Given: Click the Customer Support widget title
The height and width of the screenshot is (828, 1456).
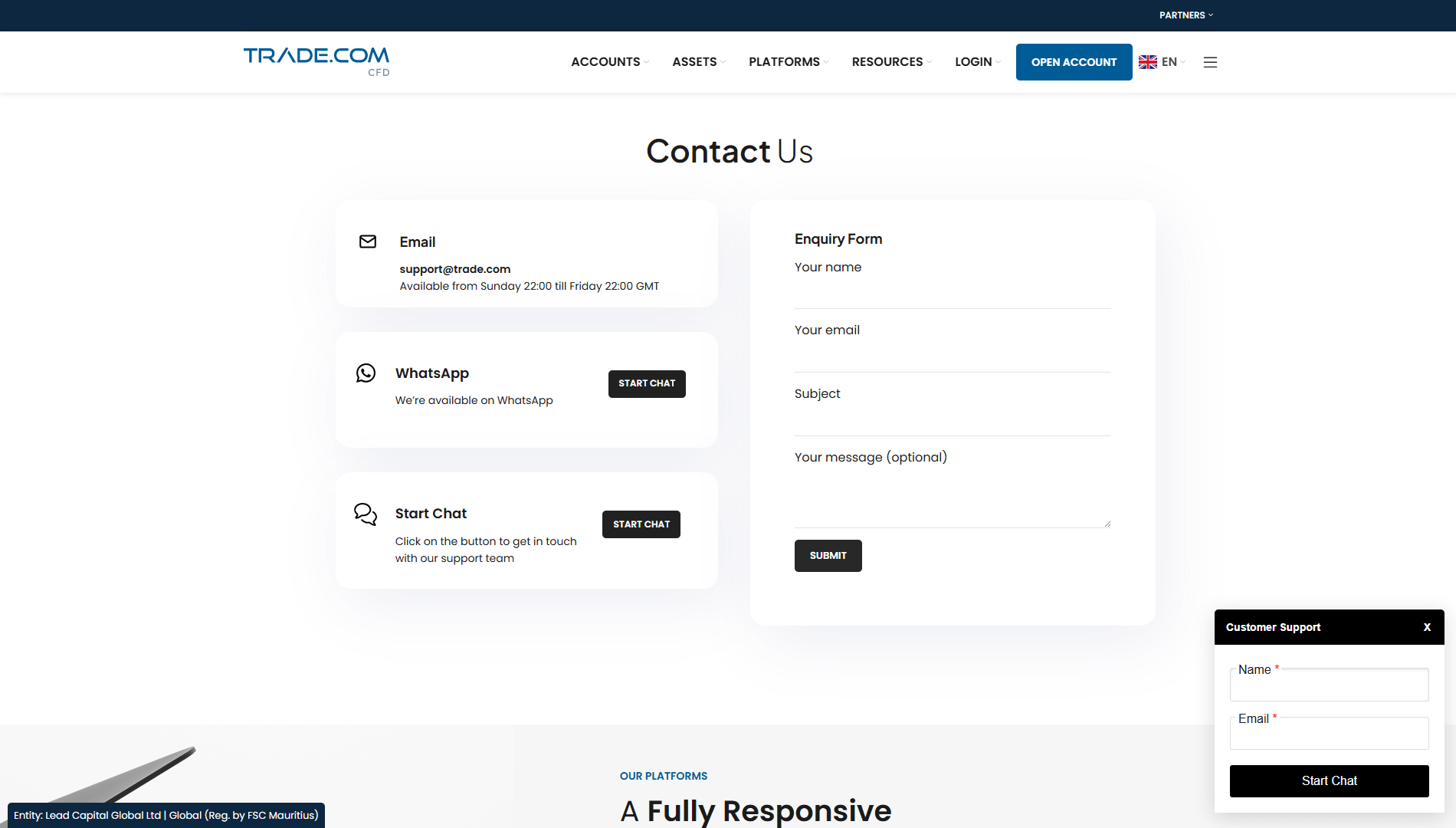Looking at the screenshot, I should (1273, 627).
